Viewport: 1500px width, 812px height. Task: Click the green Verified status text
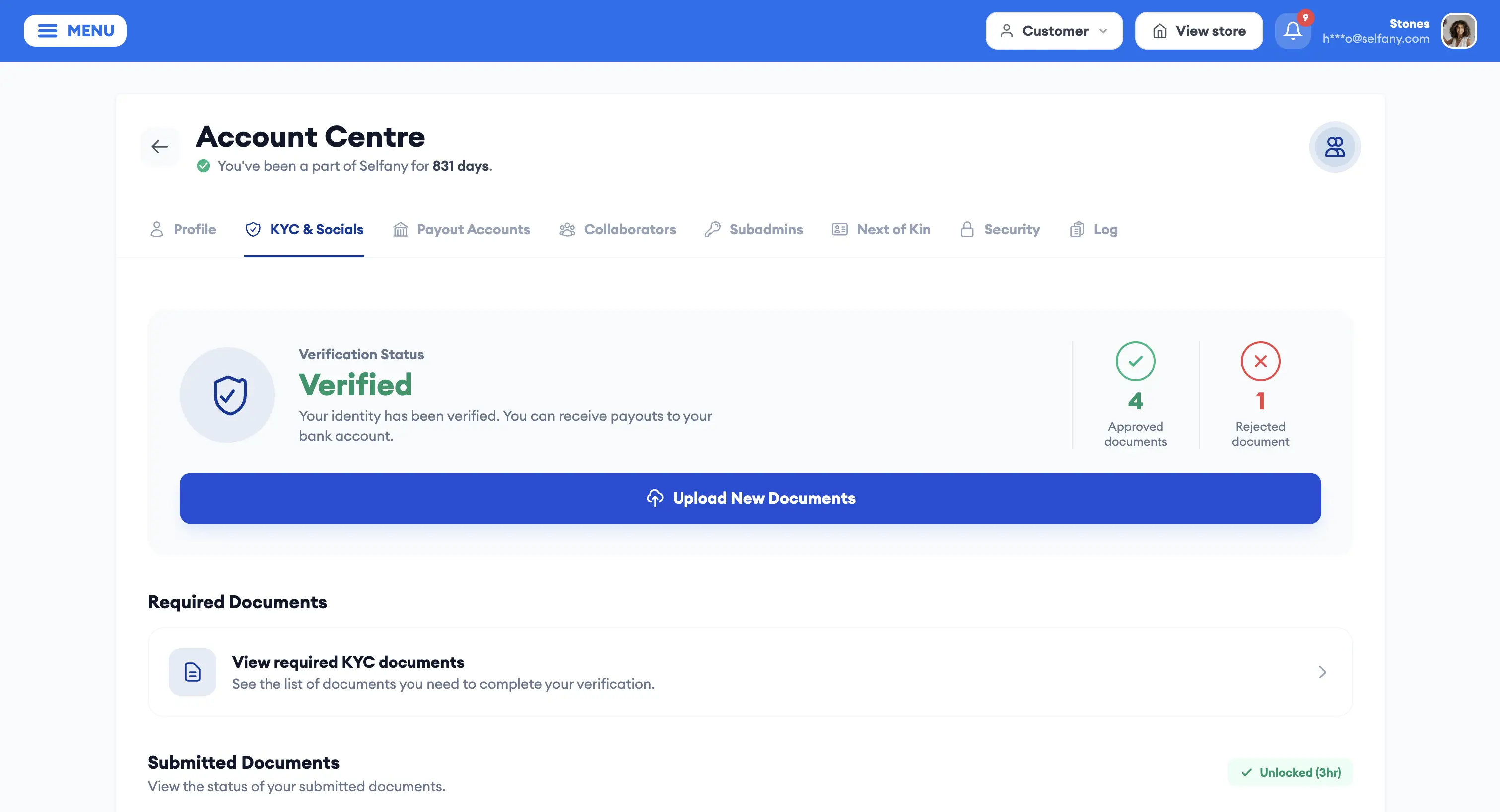click(355, 385)
